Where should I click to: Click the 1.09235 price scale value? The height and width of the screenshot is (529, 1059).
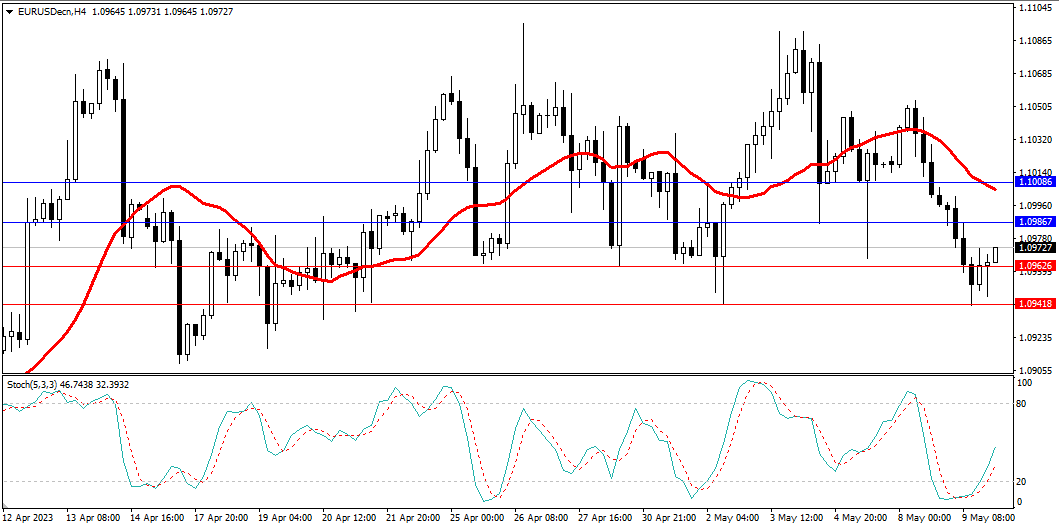[x=1033, y=337]
